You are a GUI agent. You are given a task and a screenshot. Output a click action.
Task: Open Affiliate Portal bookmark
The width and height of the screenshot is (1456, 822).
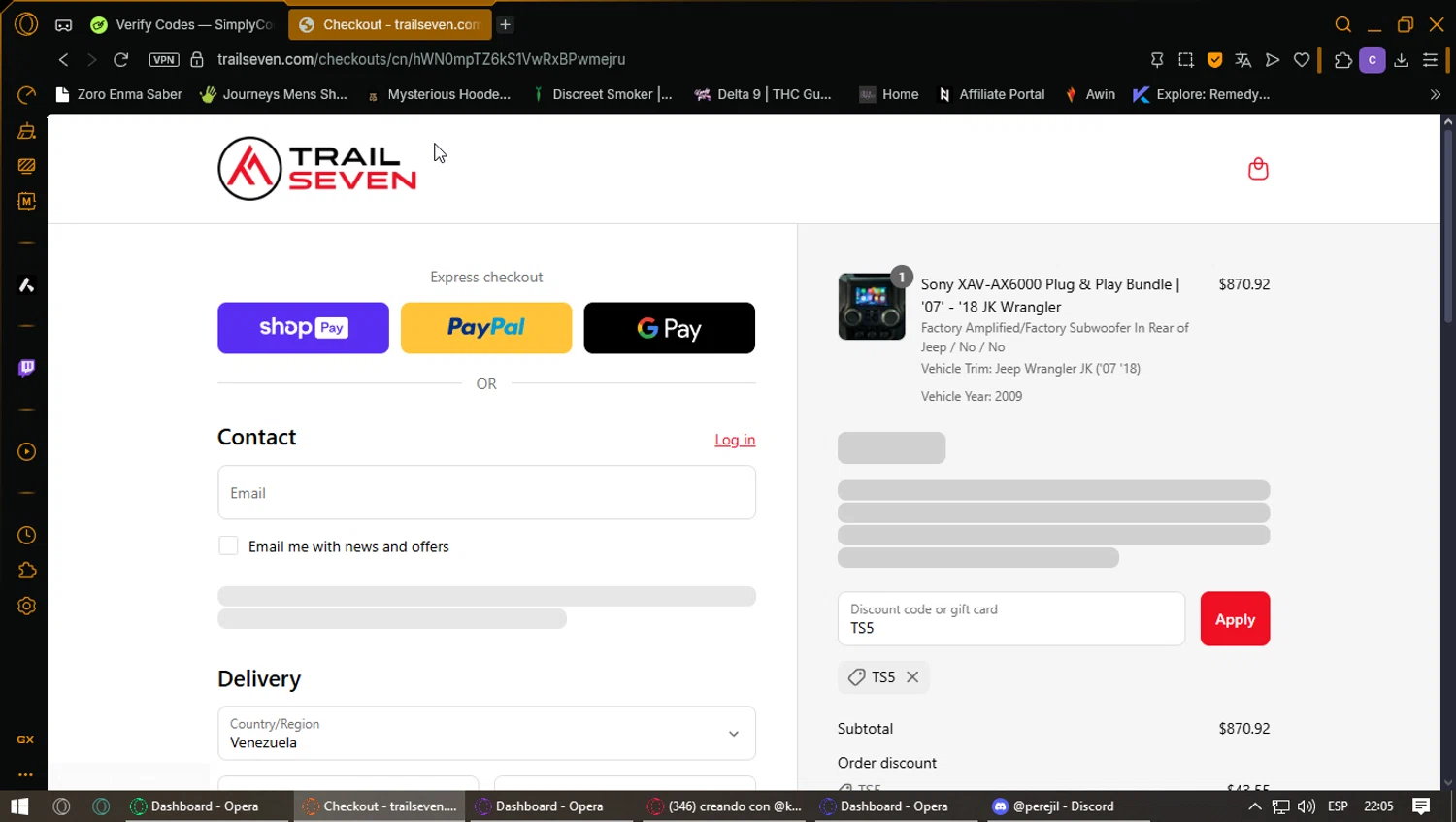pos(991,94)
